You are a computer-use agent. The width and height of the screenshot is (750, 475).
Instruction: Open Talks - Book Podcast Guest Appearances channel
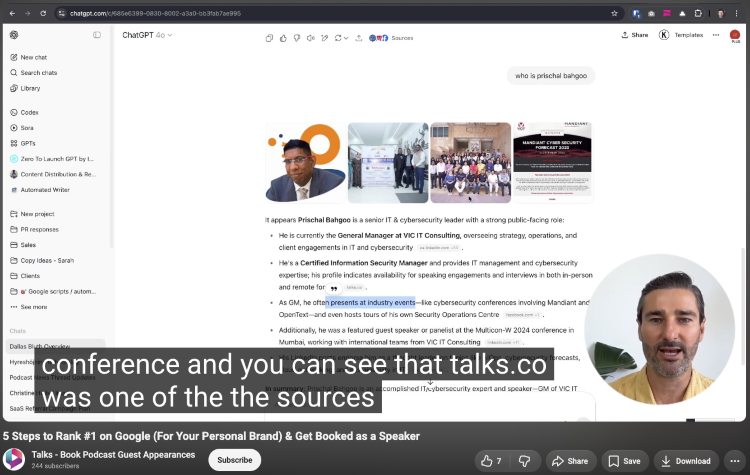[113, 455]
